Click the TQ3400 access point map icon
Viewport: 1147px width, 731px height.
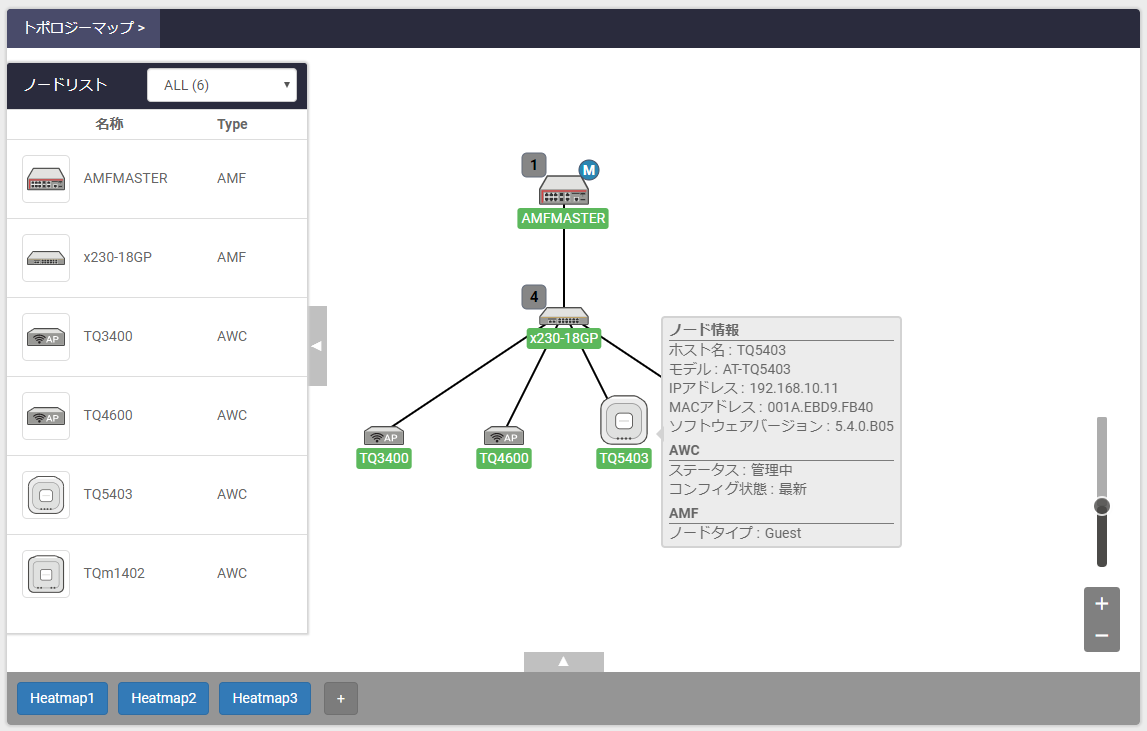384,437
